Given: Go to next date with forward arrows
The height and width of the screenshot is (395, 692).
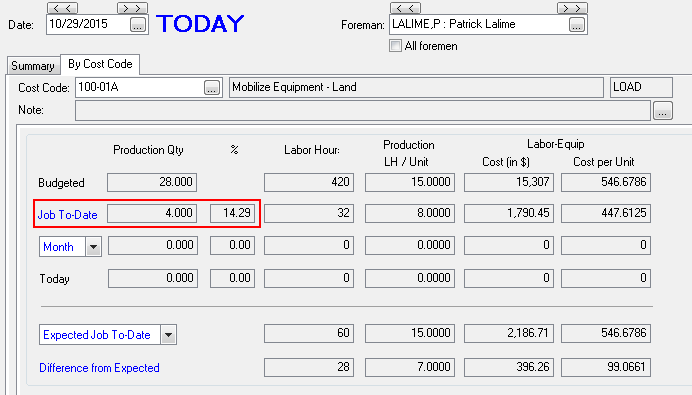Looking at the screenshot, I should (x=132, y=8).
